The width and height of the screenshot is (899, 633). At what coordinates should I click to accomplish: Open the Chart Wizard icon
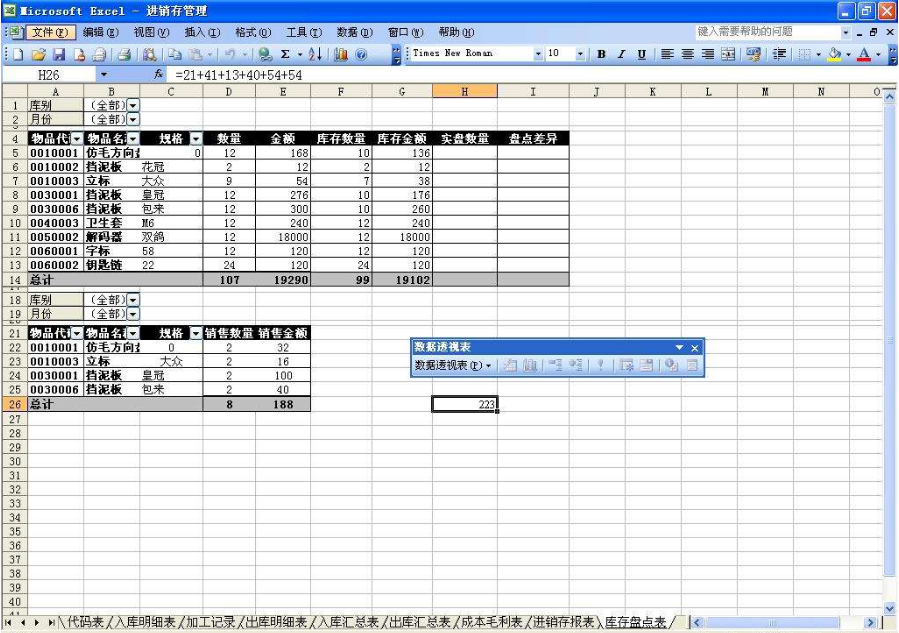point(341,54)
